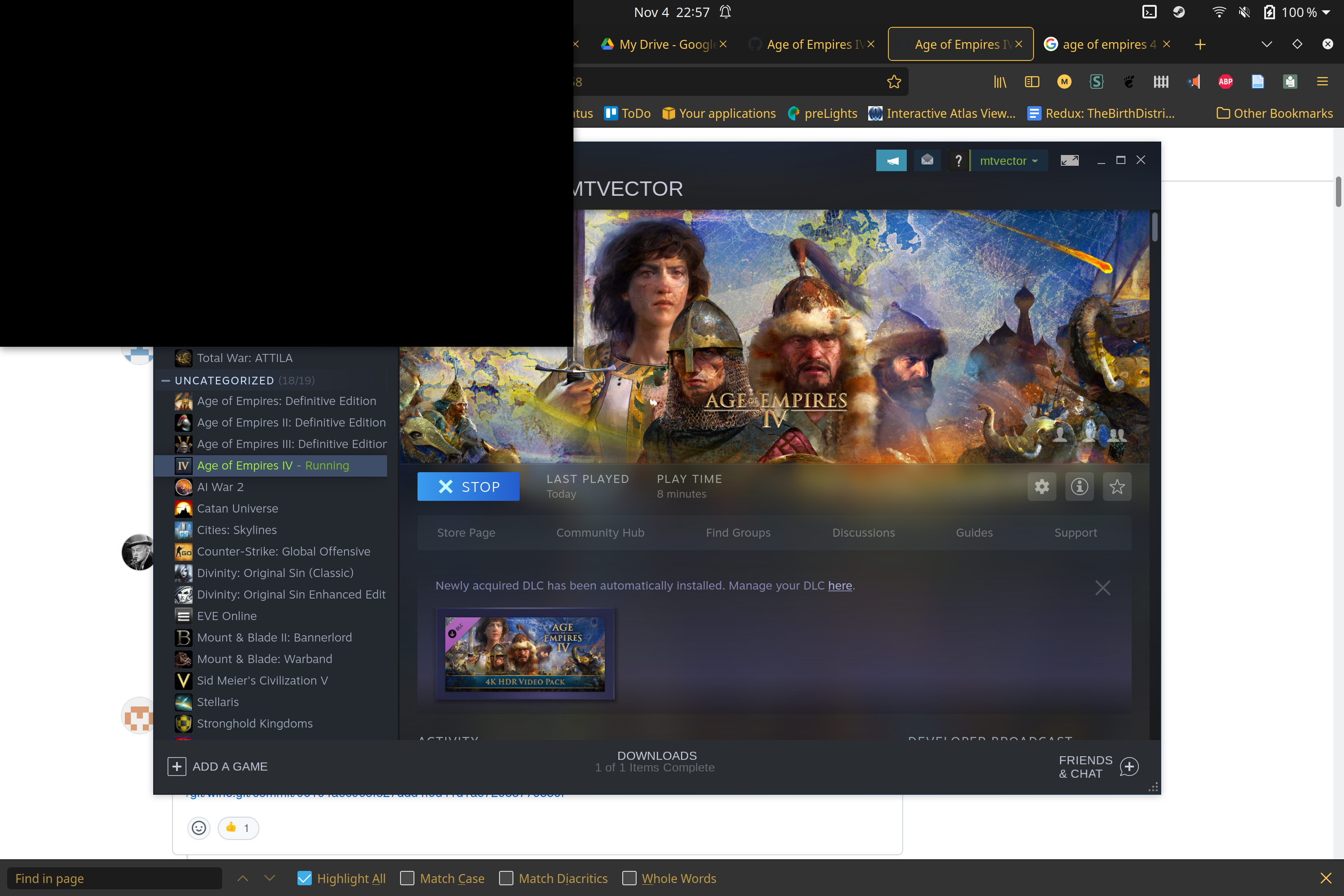Open Firefox library icon
The width and height of the screenshot is (1344, 896).
(1000, 82)
